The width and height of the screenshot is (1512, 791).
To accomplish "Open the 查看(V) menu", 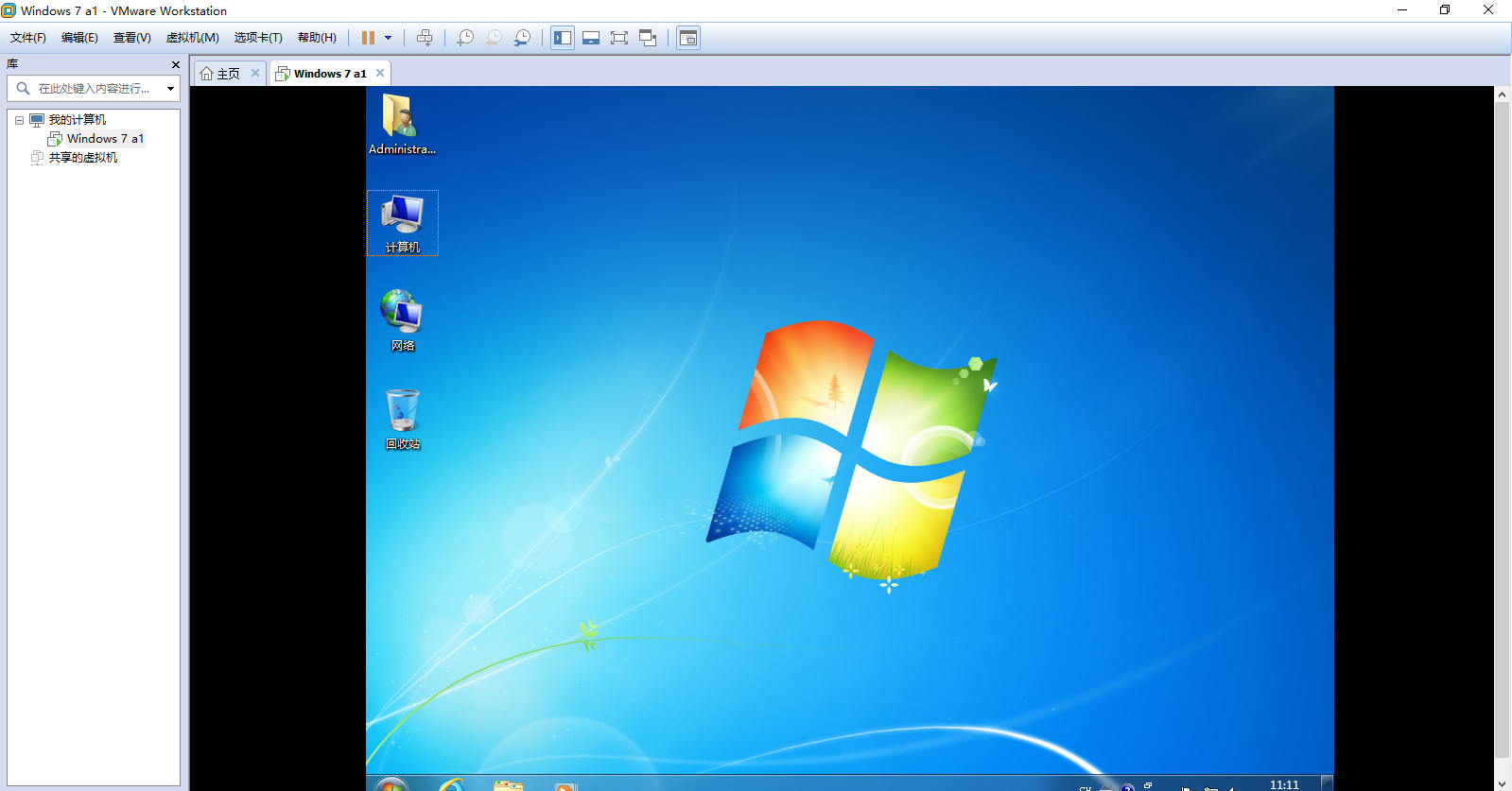I will [x=131, y=38].
